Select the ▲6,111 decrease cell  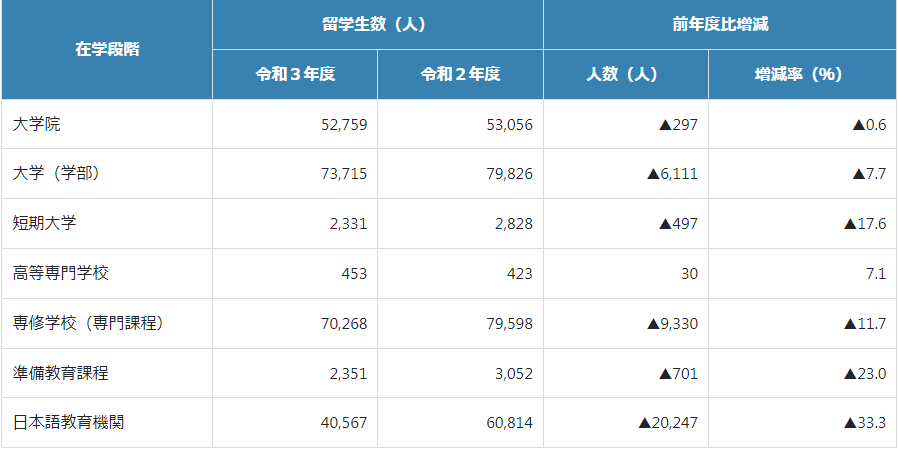(x=672, y=174)
